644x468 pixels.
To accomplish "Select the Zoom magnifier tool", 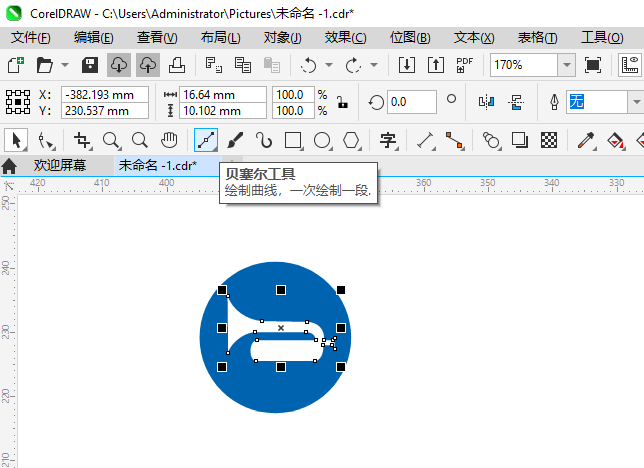I will (x=111, y=141).
